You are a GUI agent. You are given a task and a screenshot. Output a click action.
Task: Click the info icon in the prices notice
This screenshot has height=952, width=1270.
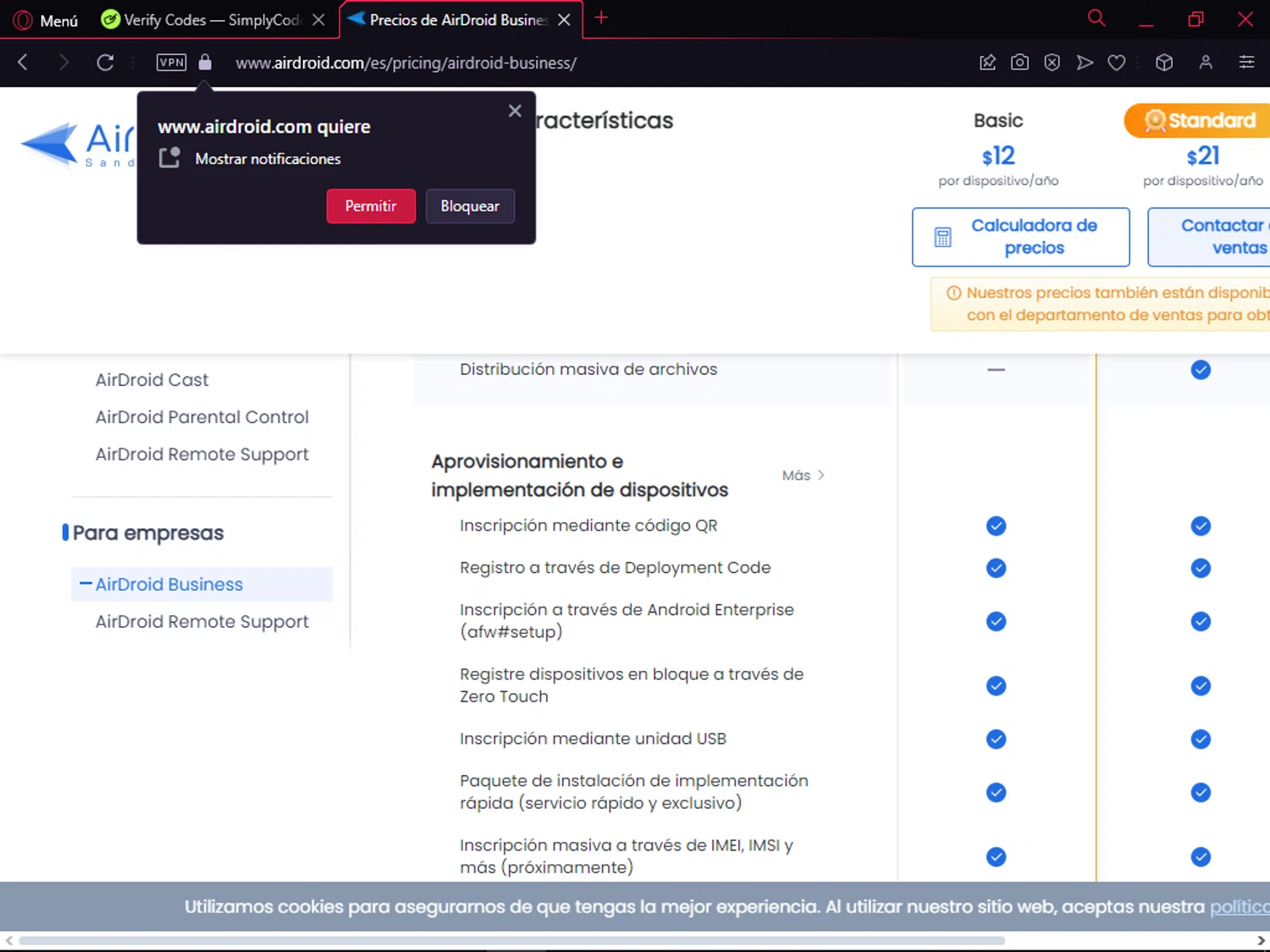(953, 293)
